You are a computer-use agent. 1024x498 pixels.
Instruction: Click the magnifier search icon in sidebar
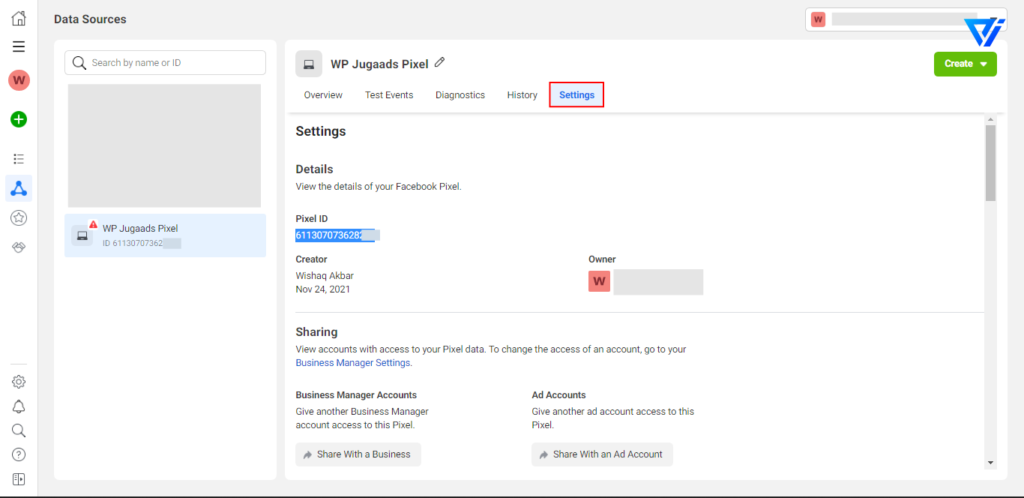(x=19, y=430)
